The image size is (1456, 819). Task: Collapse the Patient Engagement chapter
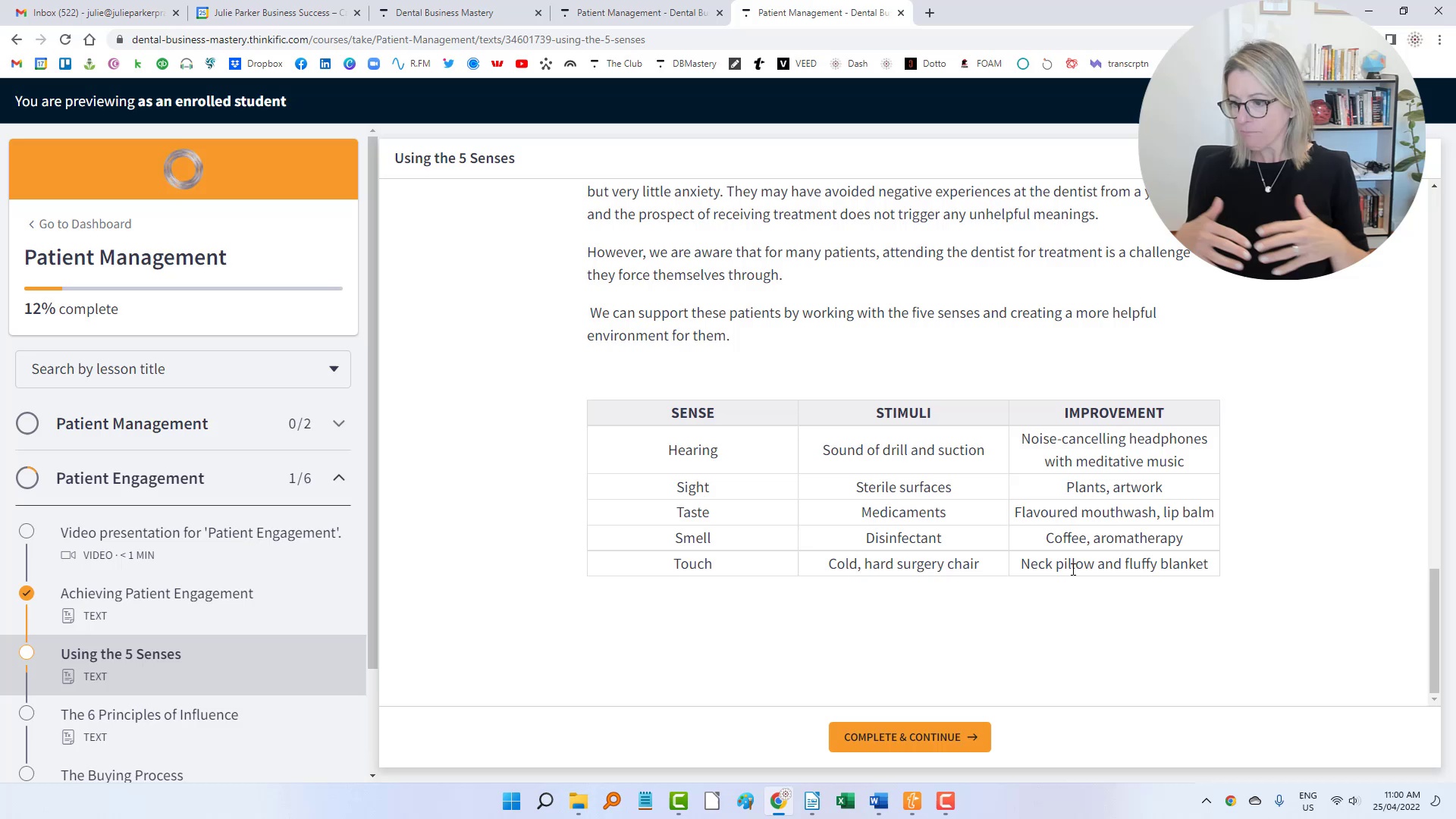click(x=339, y=478)
